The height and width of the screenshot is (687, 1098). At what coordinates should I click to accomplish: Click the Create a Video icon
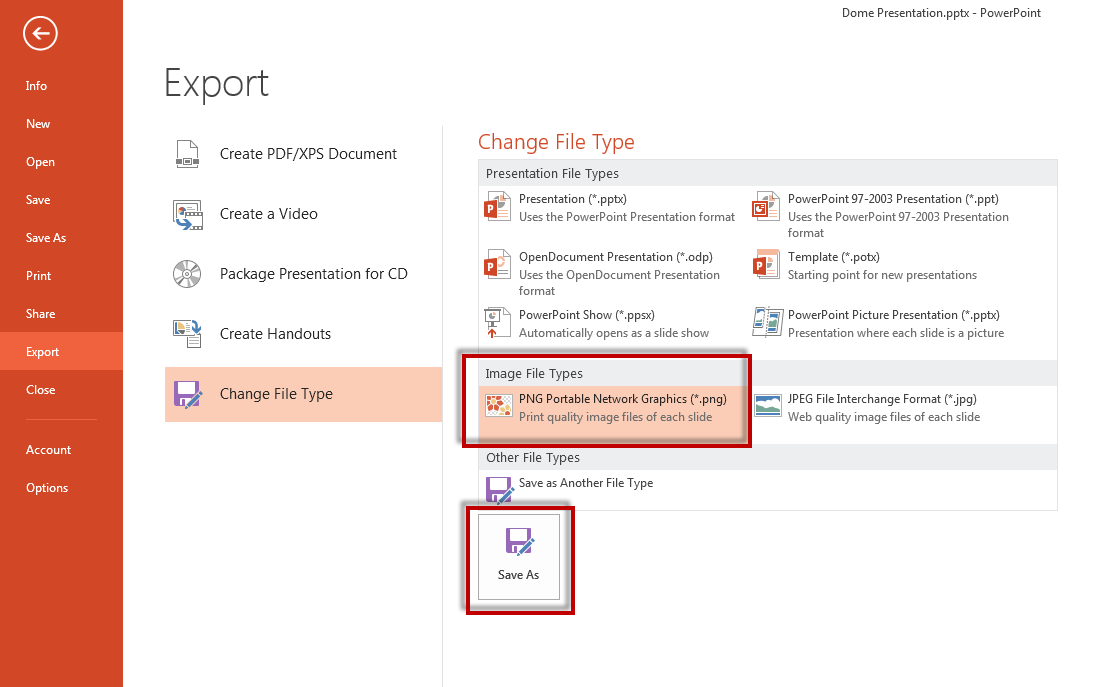tap(188, 214)
